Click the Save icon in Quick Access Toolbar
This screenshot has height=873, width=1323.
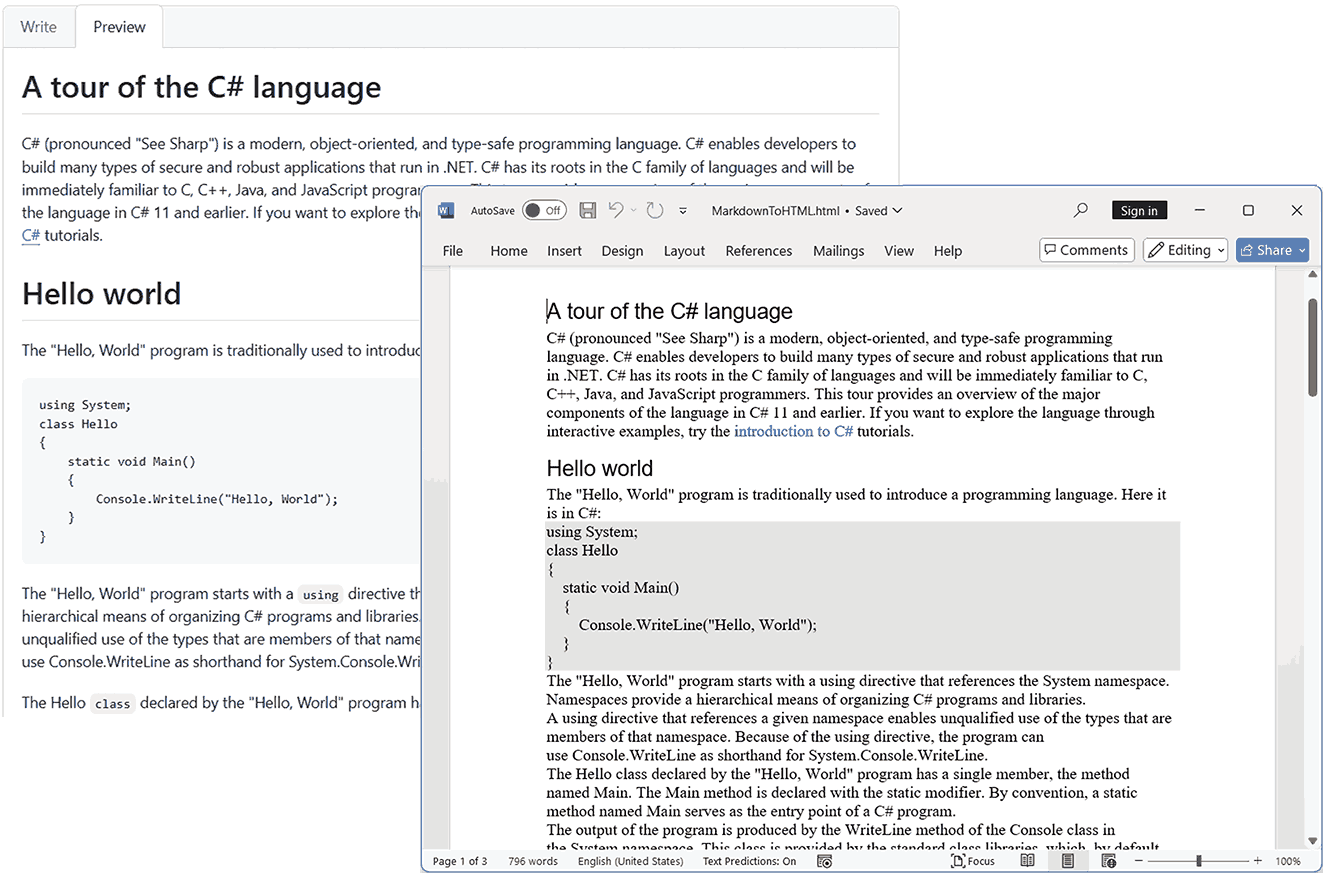[x=587, y=210]
